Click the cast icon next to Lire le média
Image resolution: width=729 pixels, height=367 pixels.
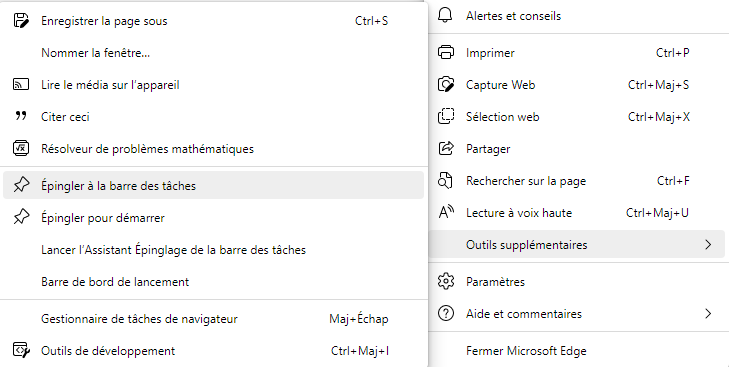pyautogui.click(x=21, y=85)
